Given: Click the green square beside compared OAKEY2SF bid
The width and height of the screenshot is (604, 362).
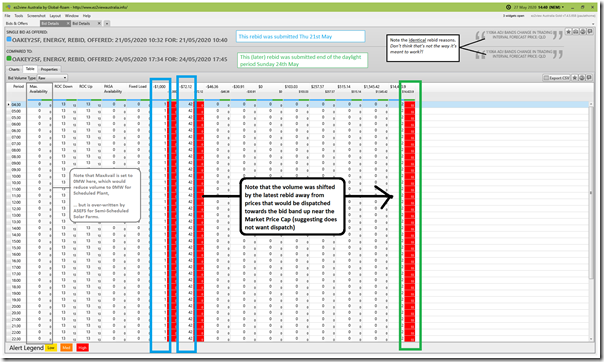Looking at the screenshot, I should (x=9, y=59).
